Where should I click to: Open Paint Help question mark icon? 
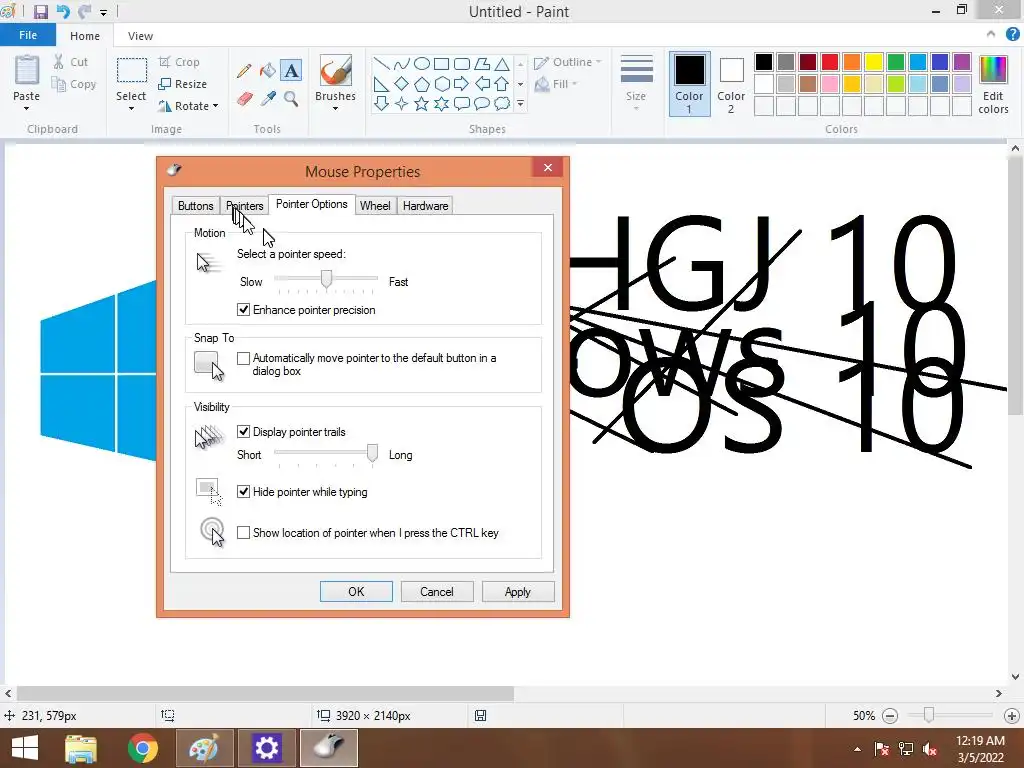[x=1012, y=35]
